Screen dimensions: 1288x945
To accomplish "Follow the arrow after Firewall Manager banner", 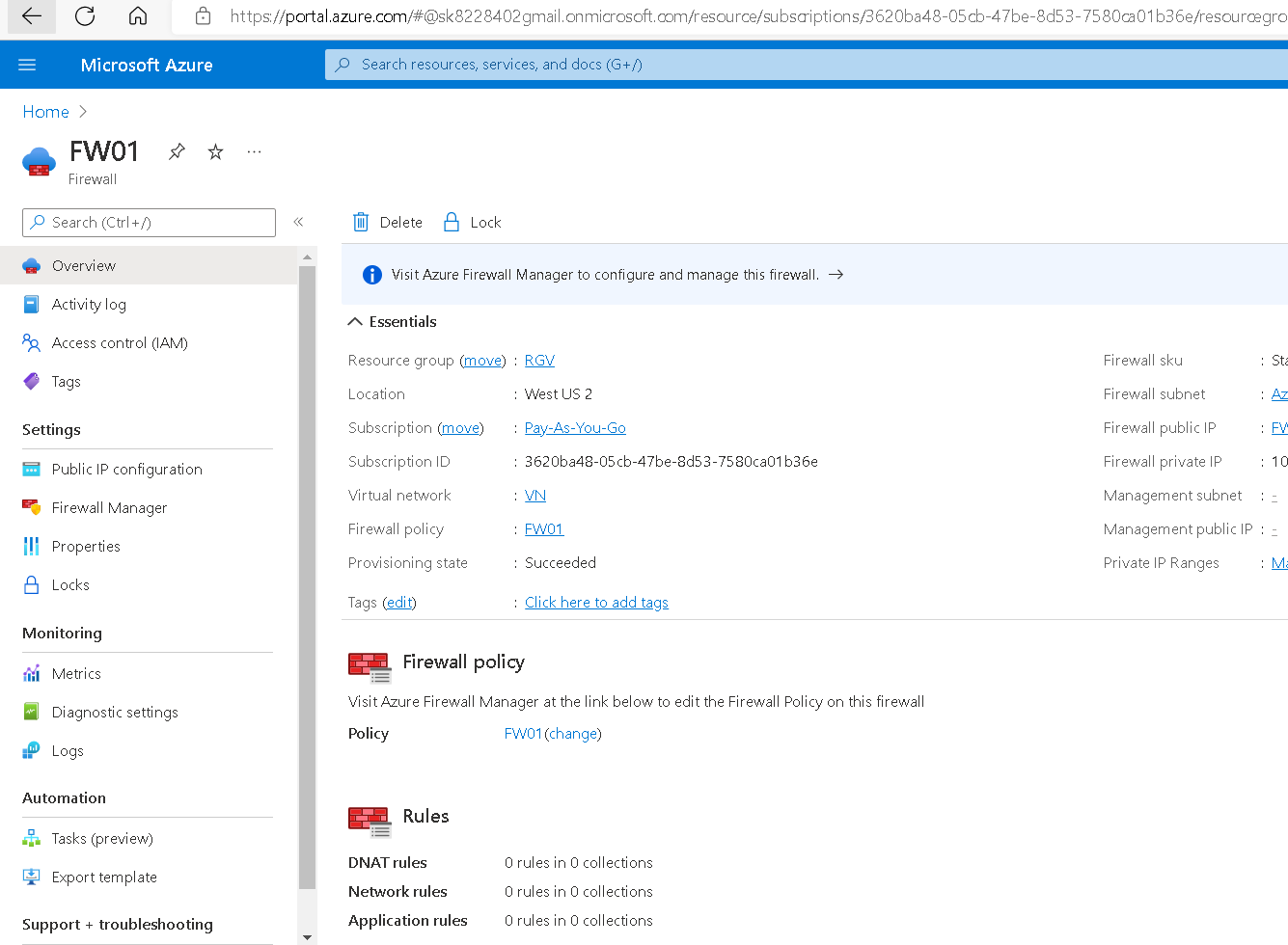I will click(836, 275).
